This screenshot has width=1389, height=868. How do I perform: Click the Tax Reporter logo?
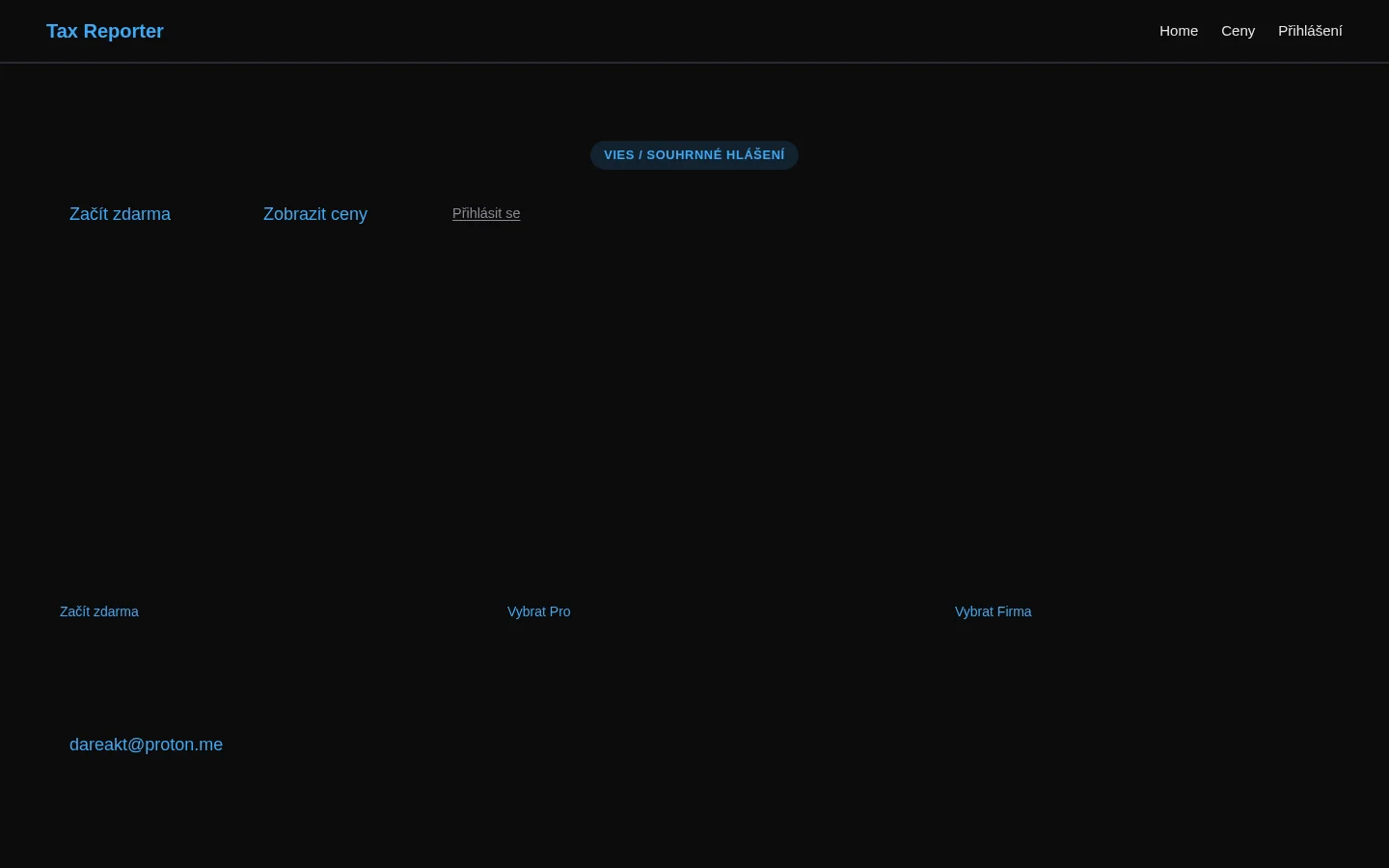(105, 31)
